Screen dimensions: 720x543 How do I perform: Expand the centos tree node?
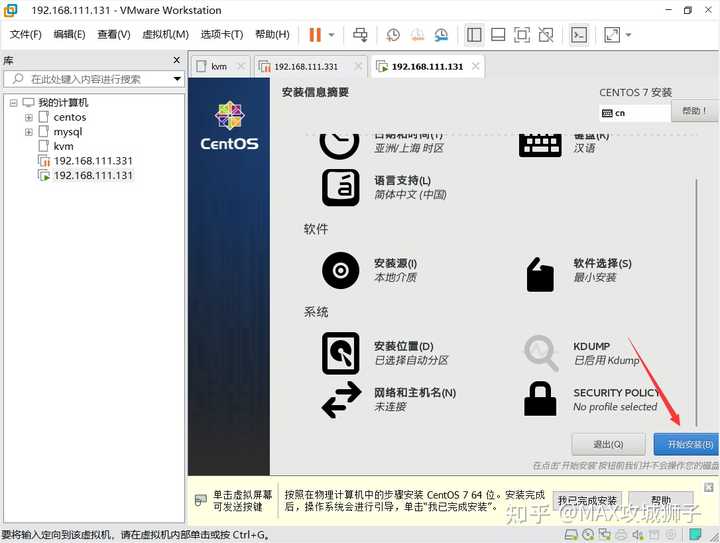[x=28, y=118]
